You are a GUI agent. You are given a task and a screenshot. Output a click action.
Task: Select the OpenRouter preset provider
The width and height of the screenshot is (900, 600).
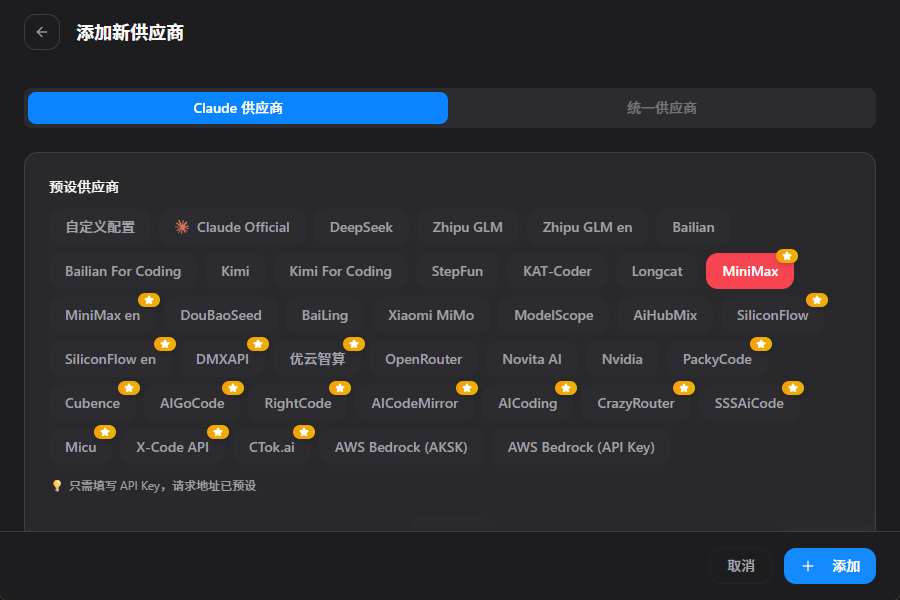pyautogui.click(x=424, y=359)
